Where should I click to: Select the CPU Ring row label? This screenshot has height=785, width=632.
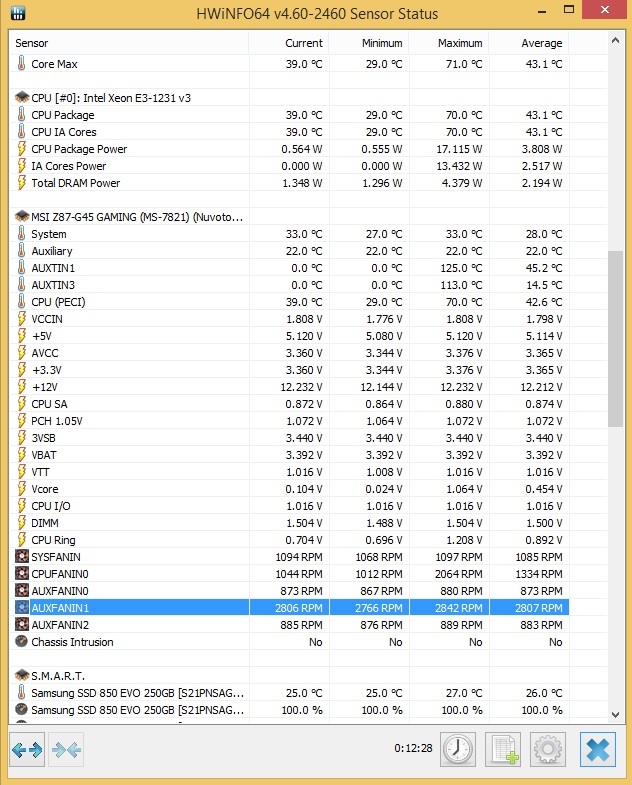click(x=53, y=541)
